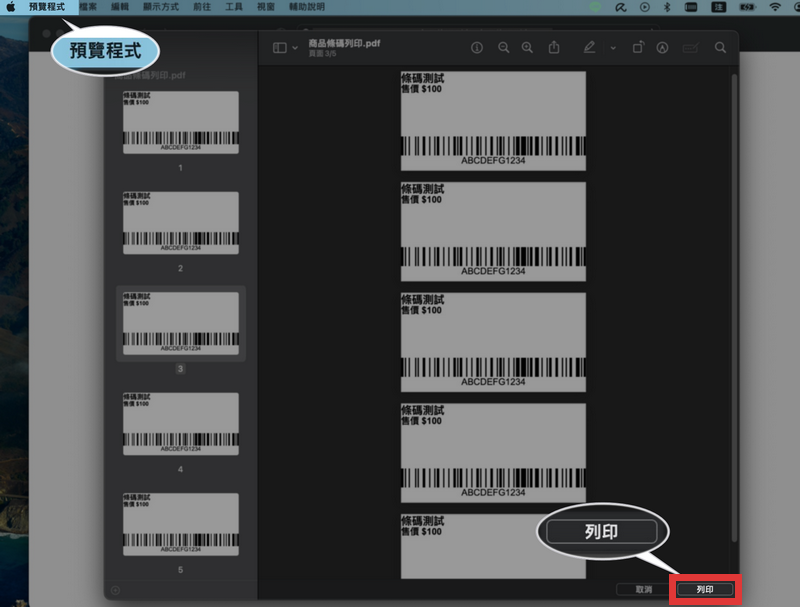
Task: Zoom in on the document
Action: click(x=528, y=48)
